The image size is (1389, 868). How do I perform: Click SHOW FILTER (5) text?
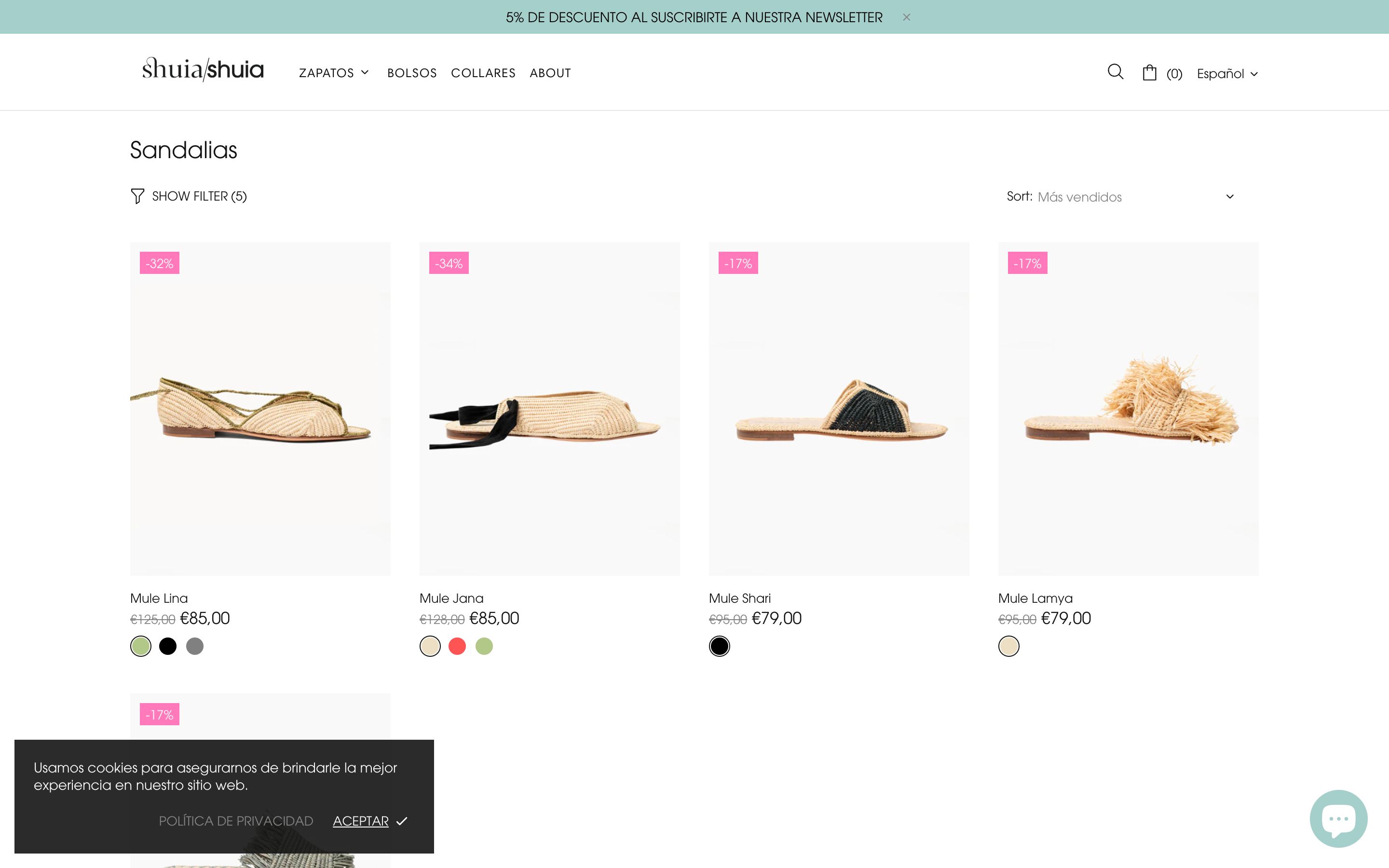point(199,196)
